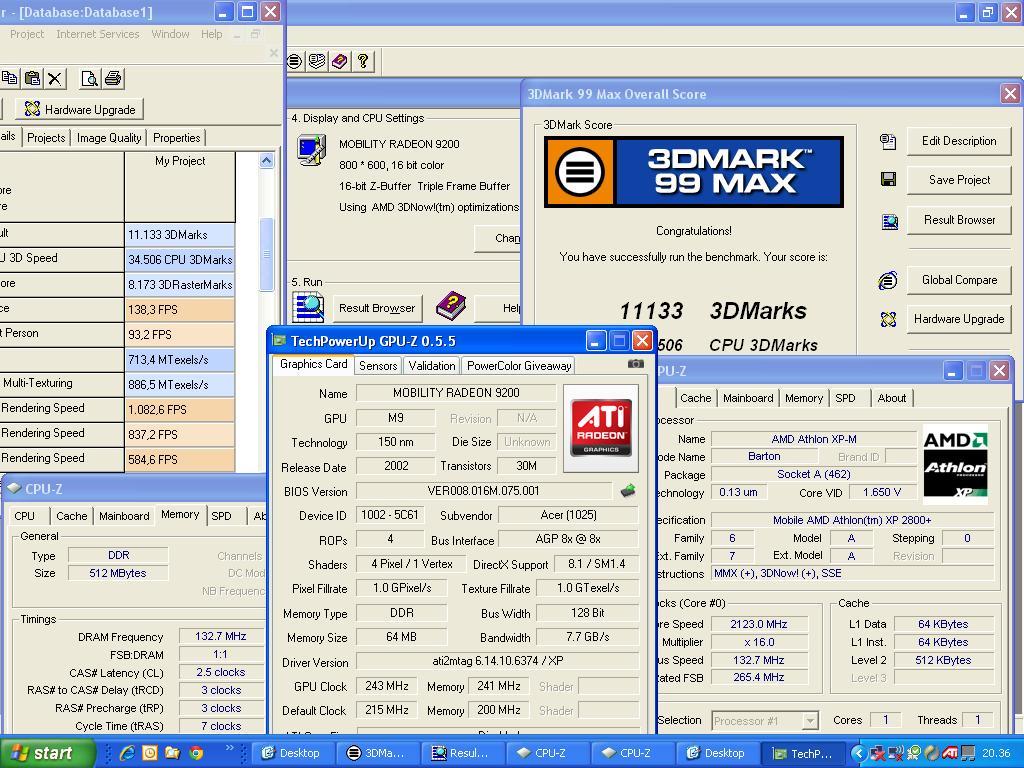Click the GPU-Z Name field MOBILITY RADEON 9200

[456, 392]
